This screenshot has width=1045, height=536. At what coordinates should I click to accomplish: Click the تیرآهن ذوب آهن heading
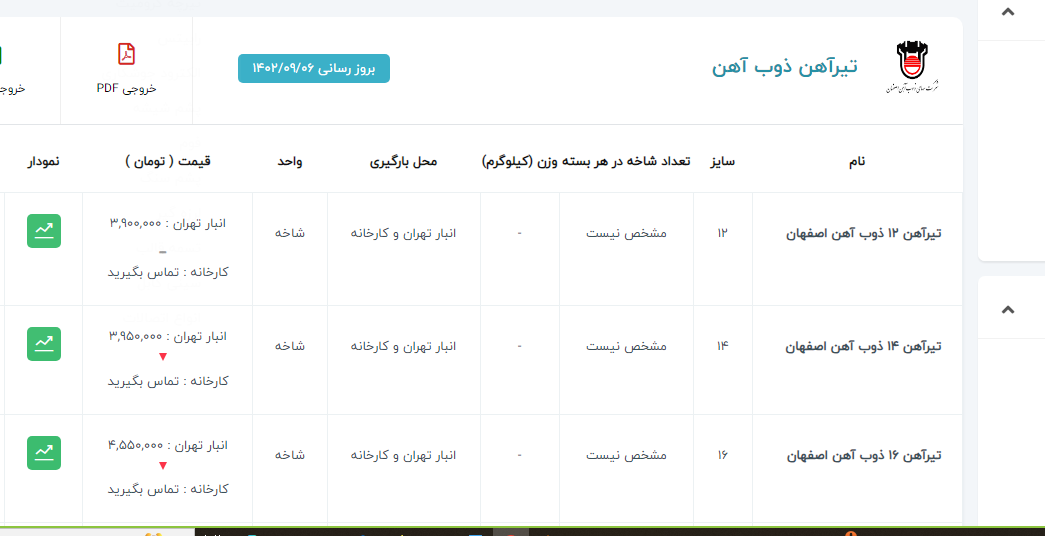(784, 67)
